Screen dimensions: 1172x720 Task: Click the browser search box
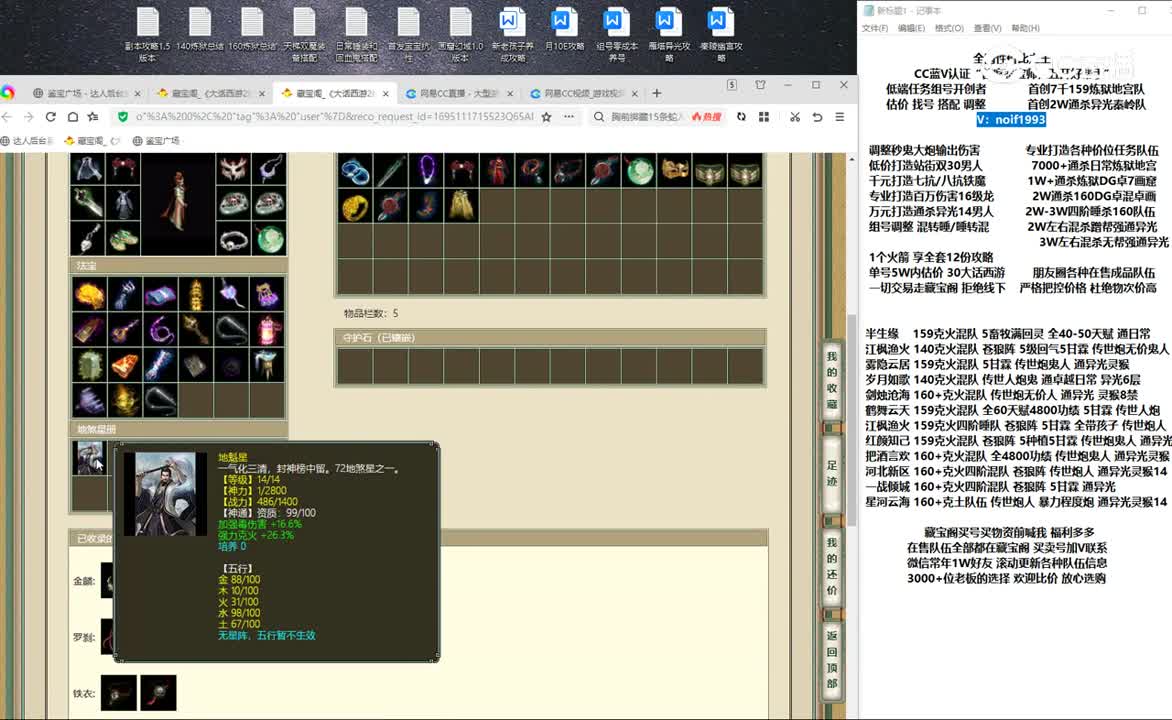pyautogui.click(x=647, y=117)
